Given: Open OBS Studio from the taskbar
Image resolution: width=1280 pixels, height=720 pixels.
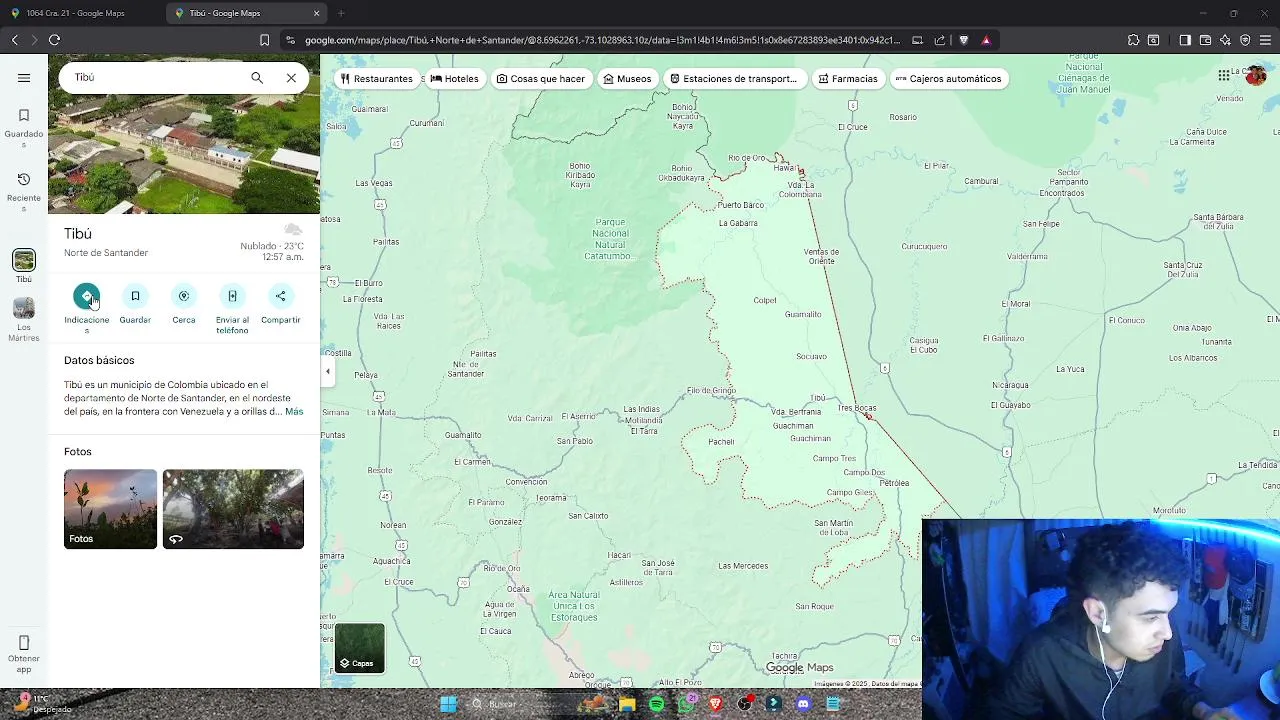Looking at the screenshot, I should [x=744, y=704].
